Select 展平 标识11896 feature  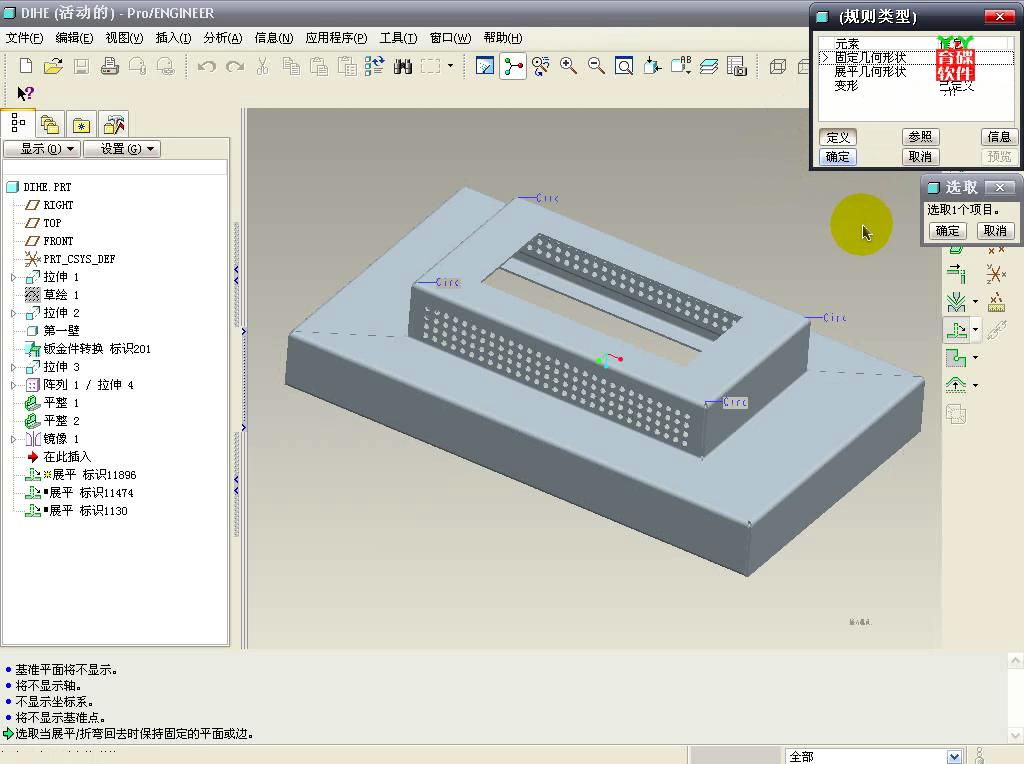[80, 475]
